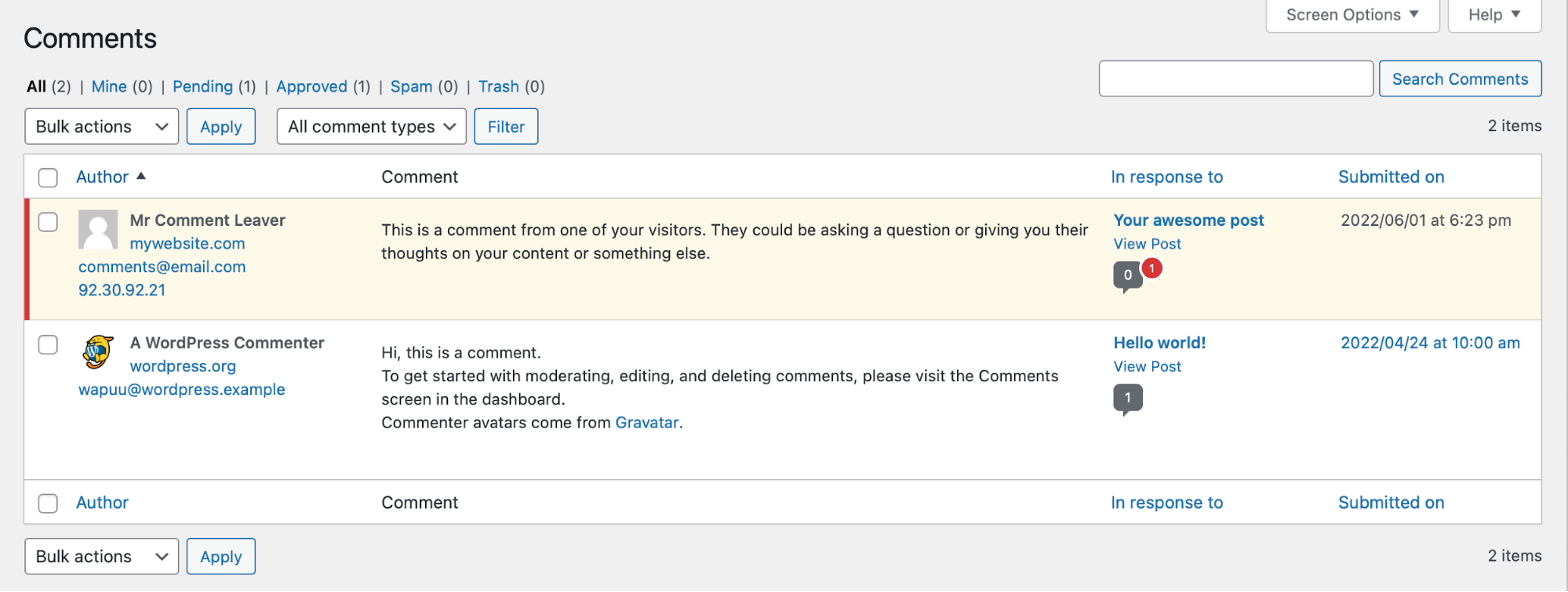Open the top Bulk actions dropdown

(102, 126)
